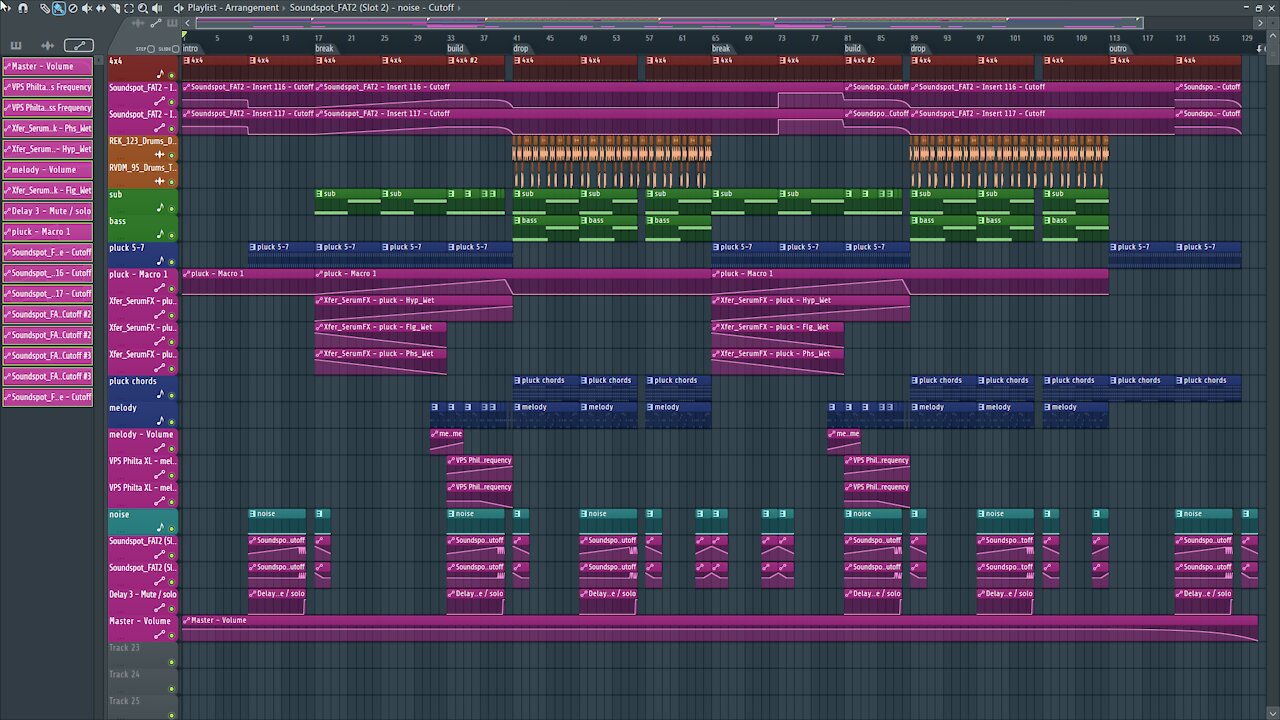The height and width of the screenshot is (720, 1280).
Task: Open Playlist - Arrangement breadcrumb menu
Action: (x=234, y=8)
